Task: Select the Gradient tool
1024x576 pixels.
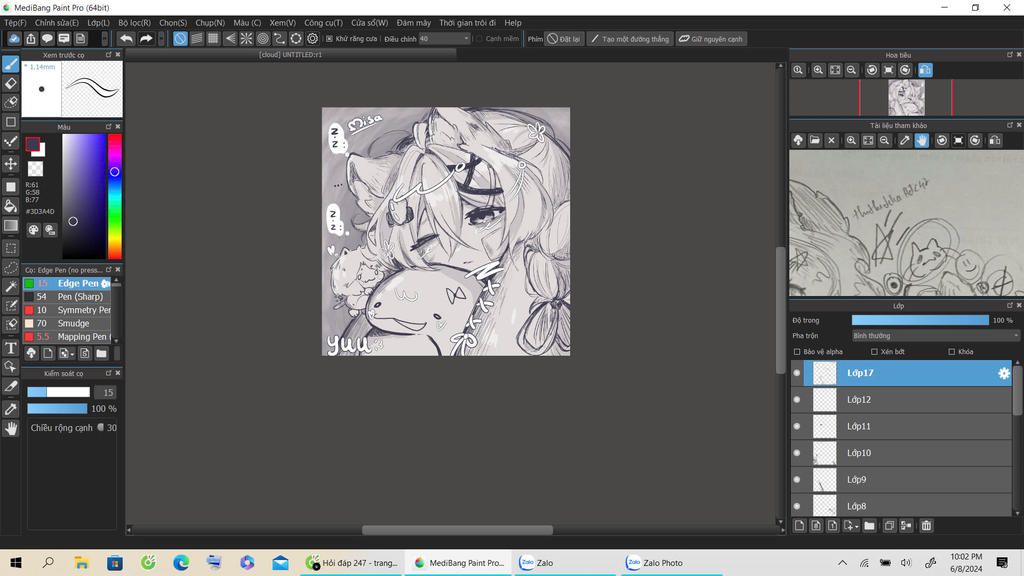Action: [x=10, y=226]
